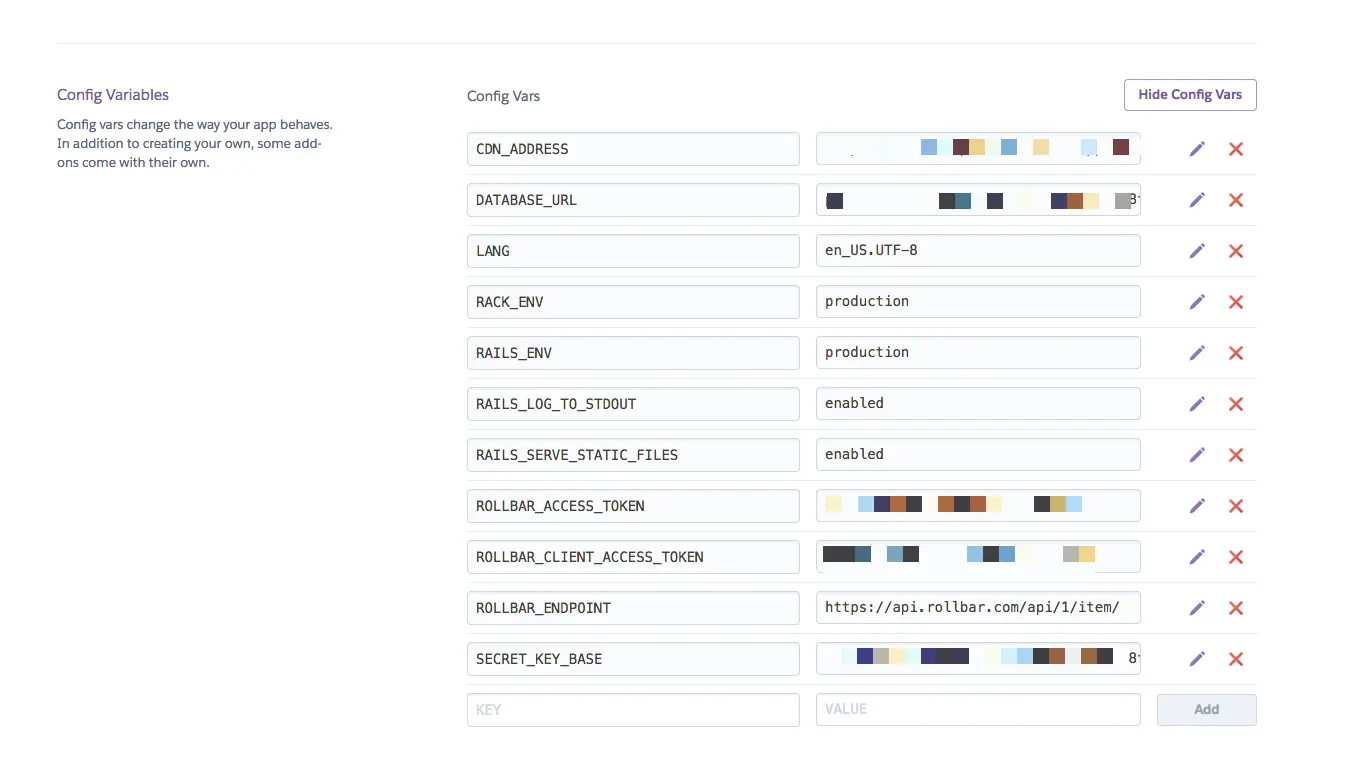
Task: Click the SECRET_KEY_BASE value field
Action: pyautogui.click(x=978, y=659)
